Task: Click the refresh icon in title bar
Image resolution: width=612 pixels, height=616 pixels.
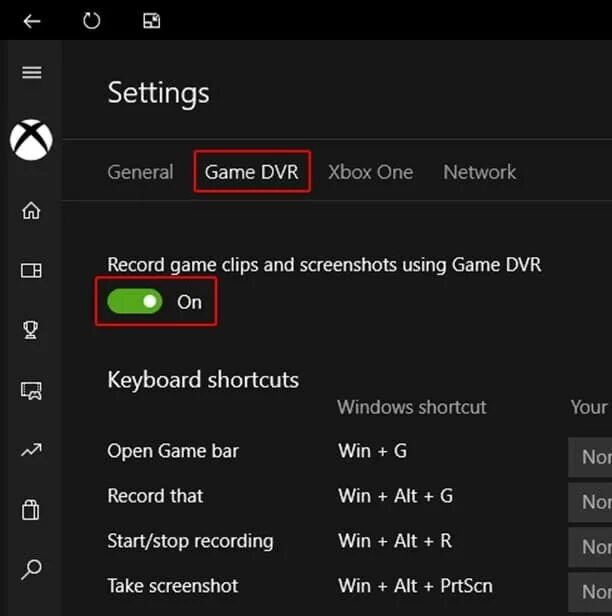Action: pyautogui.click(x=92, y=20)
